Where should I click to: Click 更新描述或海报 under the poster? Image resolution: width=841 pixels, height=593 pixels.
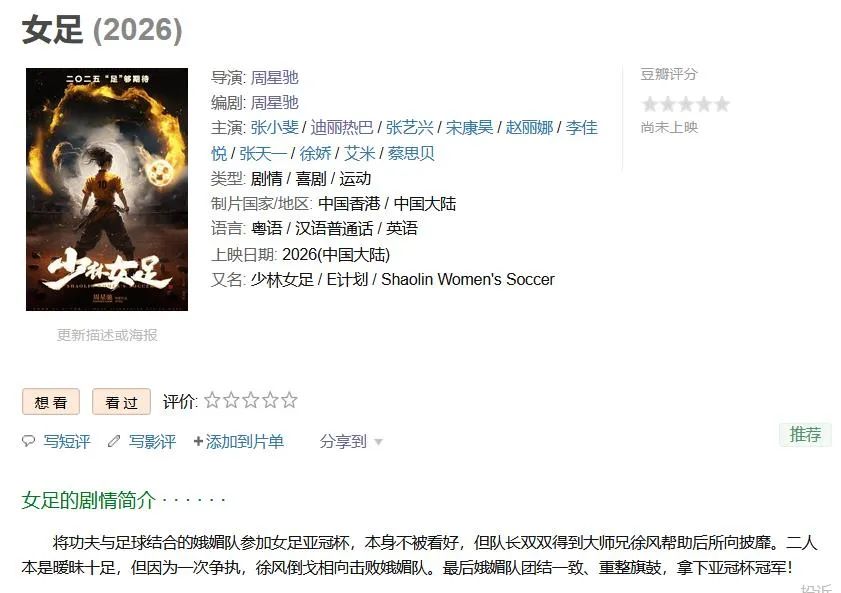[x=107, y=335]
